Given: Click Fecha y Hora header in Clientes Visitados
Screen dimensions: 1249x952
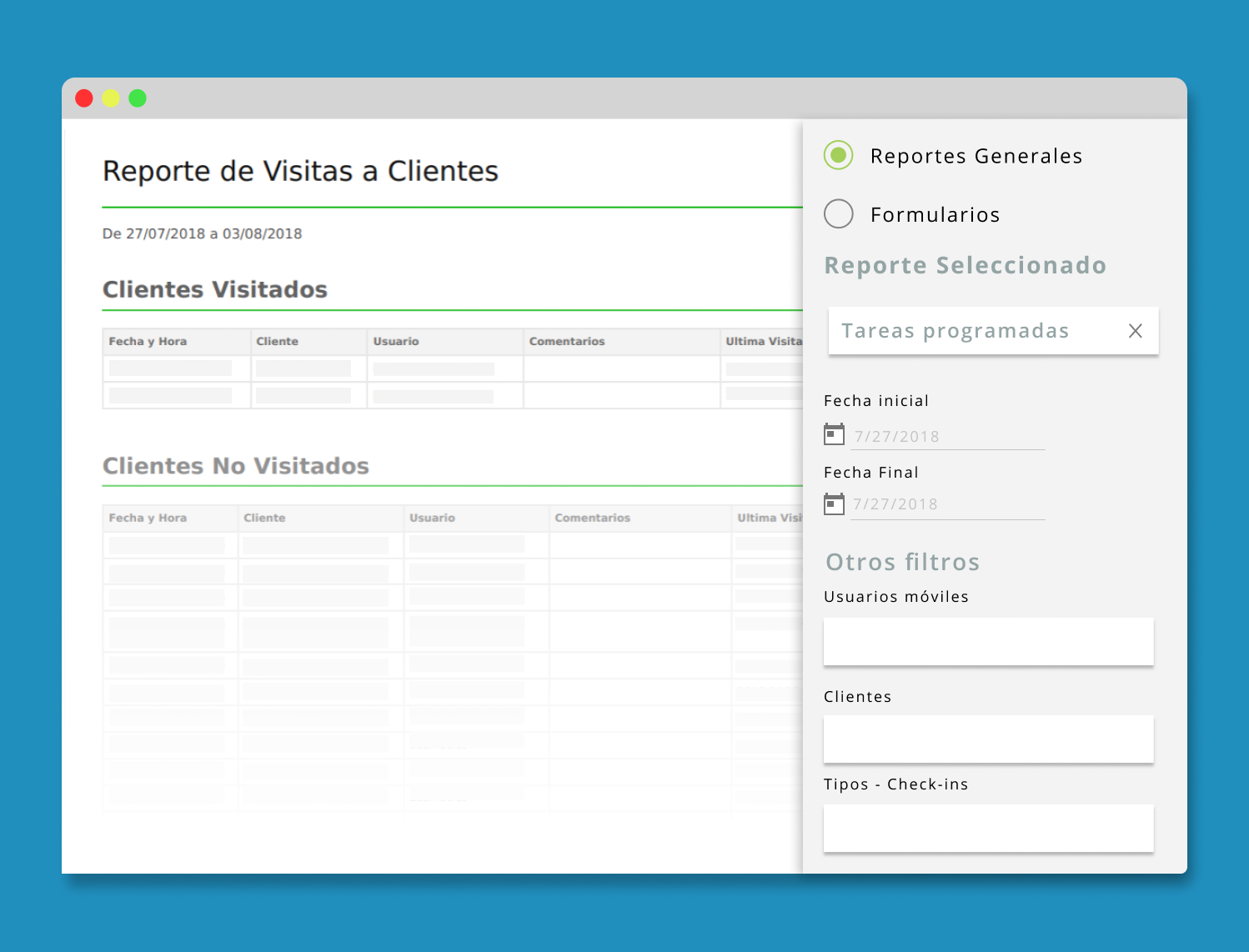Looking at the screenshot, I should [148, 342].
